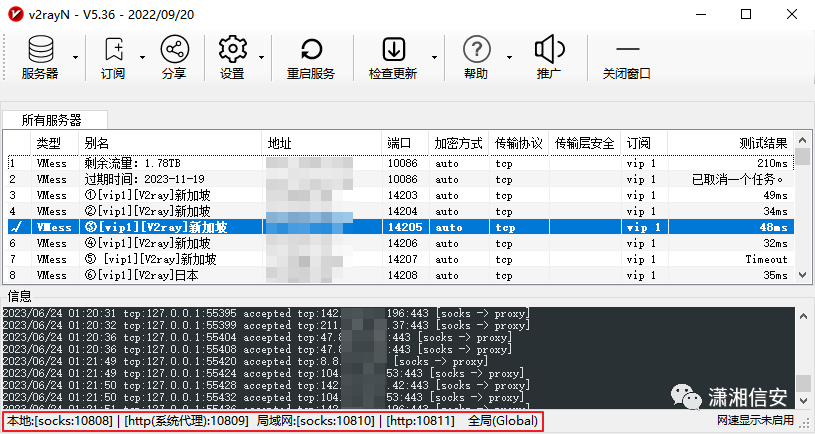Screen dimensions: 815x434
Task: Select server ⑤ [vip1][V2ray]新加坡
Action: 399,259
